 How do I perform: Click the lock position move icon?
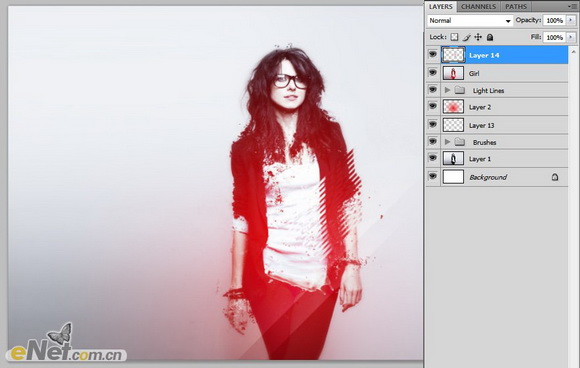(478, 37)
